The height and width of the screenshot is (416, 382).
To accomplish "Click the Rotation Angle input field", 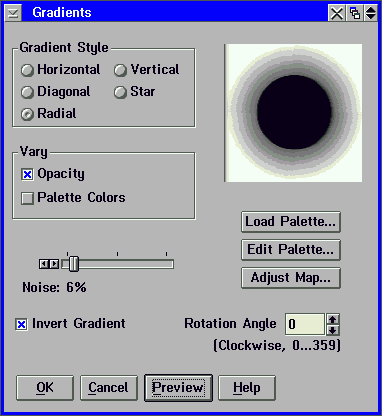I will (x=305, y=324).
